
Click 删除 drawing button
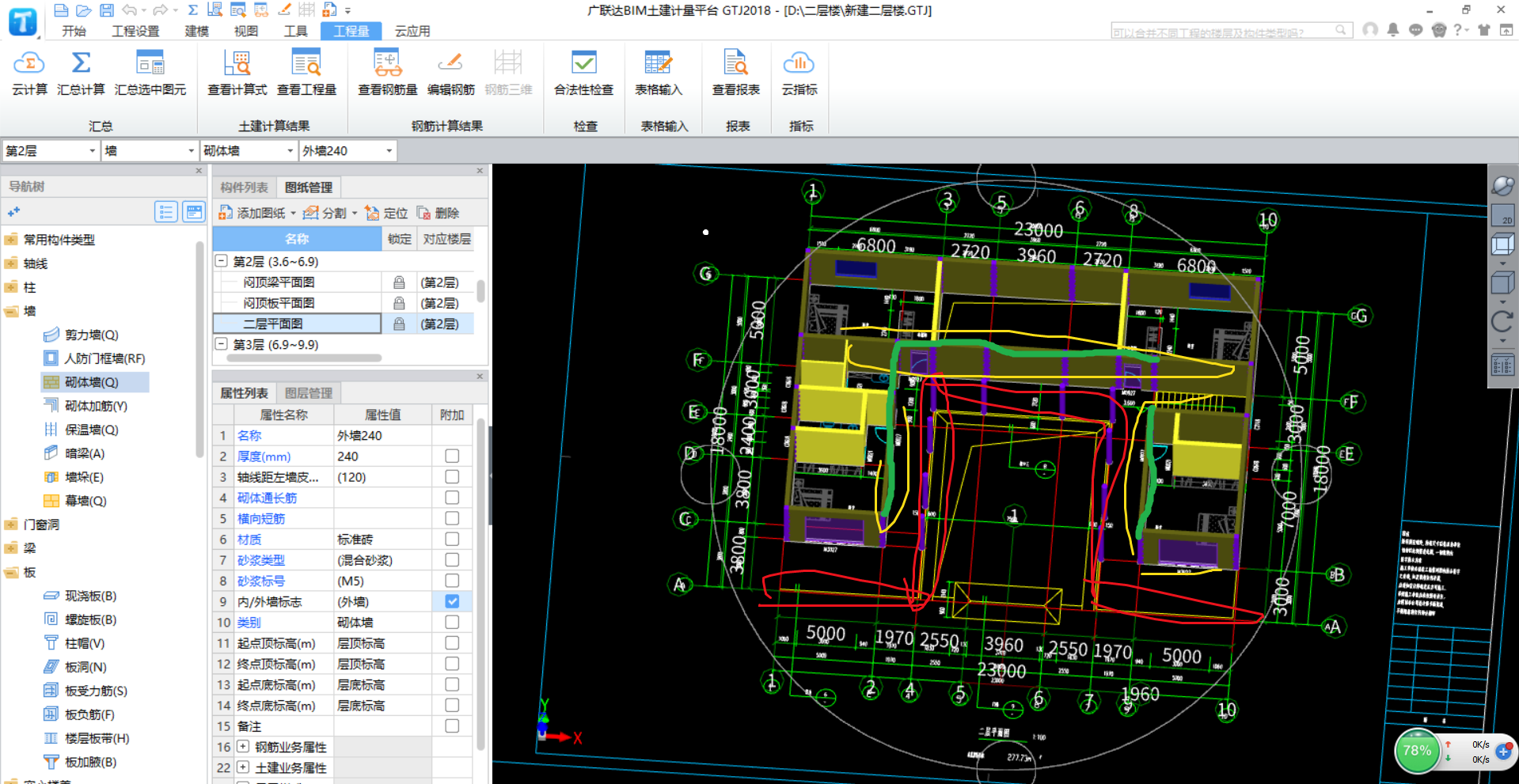point(439,213)
